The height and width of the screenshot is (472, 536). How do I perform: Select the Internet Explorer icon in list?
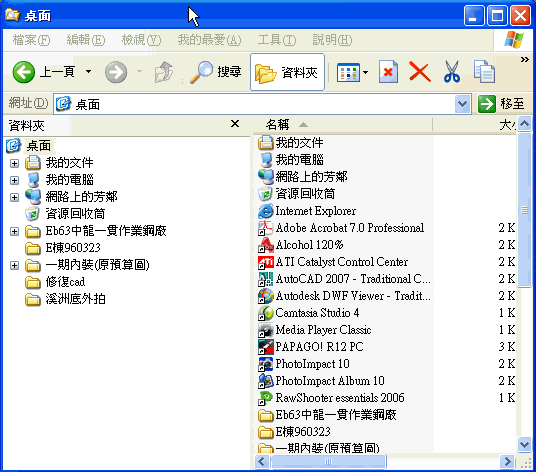click(266, 211)
